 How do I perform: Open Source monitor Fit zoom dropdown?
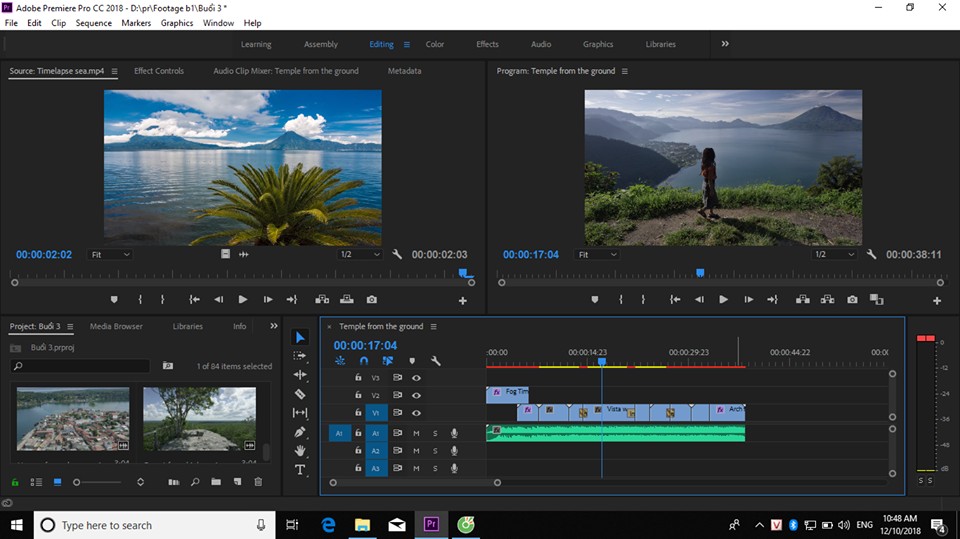click(110, 254)
